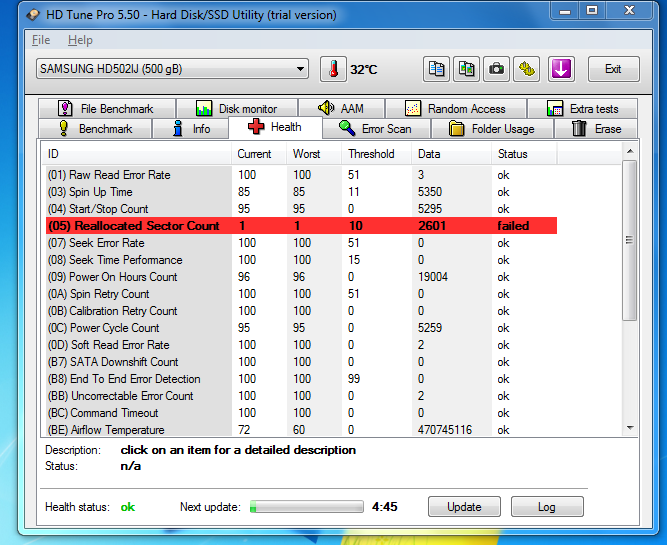Viewport: 667px width, 545px height.
Task: Switch to the Disk monitor tab
Action: click(237, 108)
